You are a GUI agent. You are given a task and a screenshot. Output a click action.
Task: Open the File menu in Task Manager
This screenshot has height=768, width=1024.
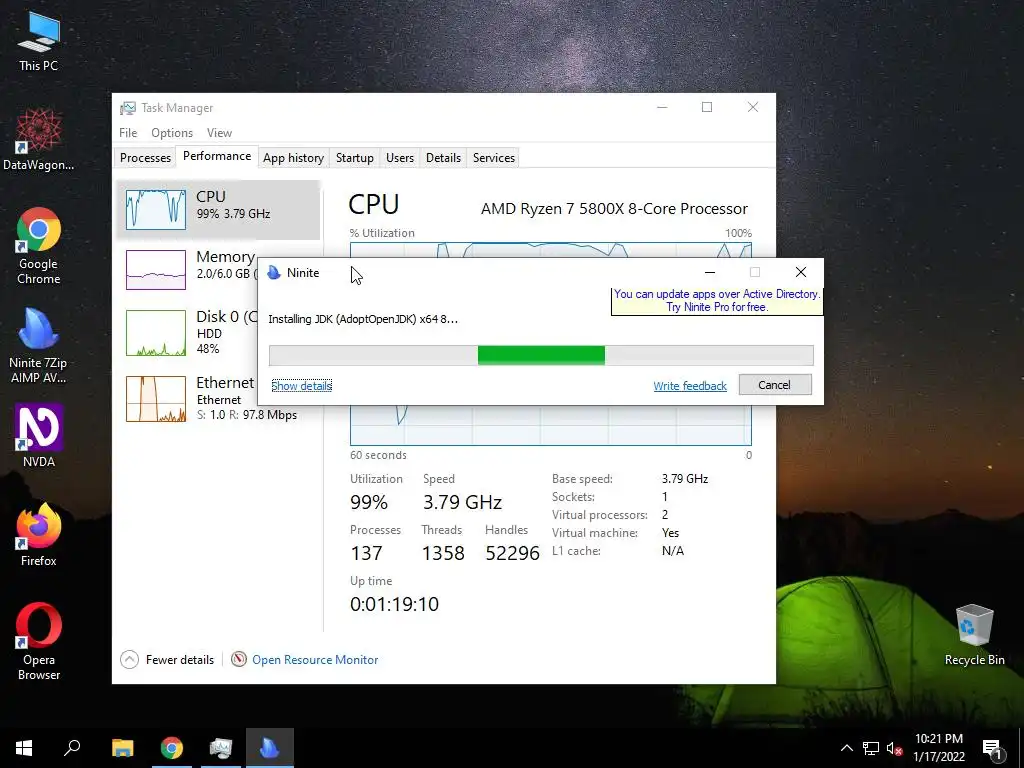tap(128, 133)
